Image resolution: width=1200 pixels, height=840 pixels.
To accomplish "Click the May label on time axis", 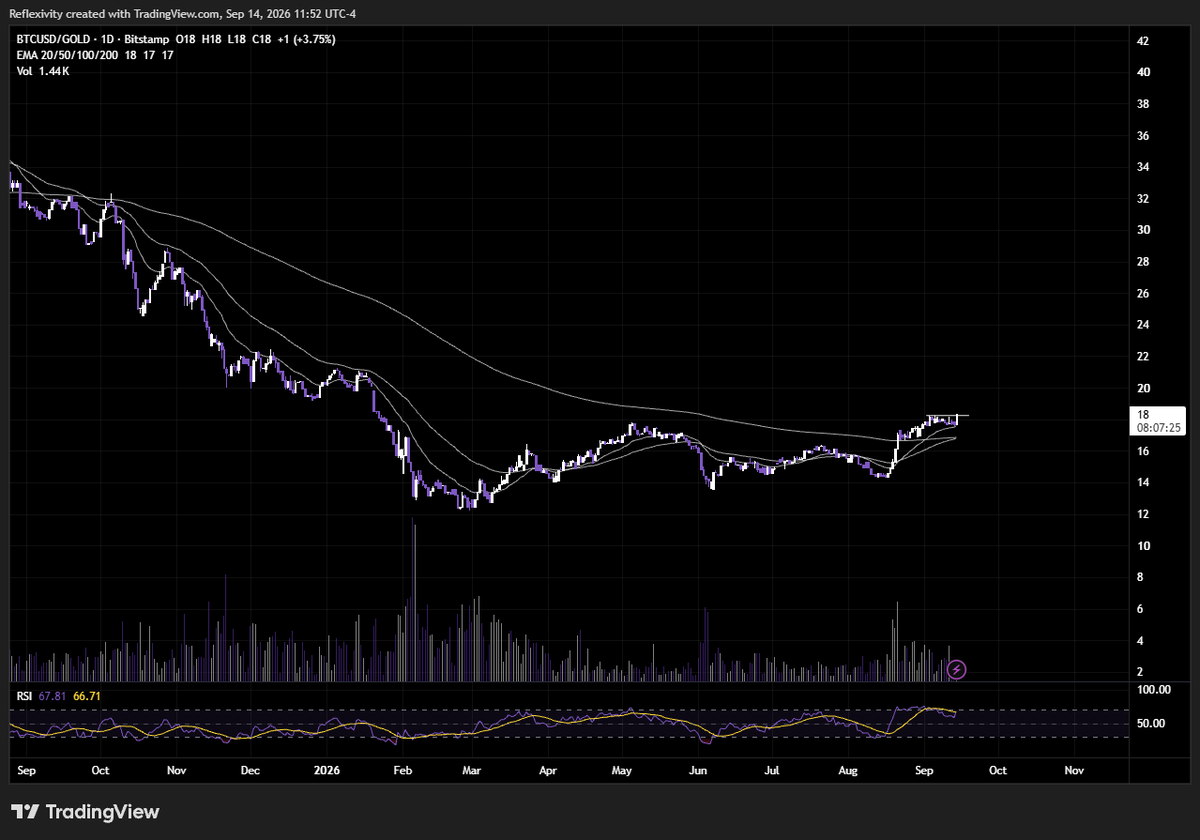I will pyautogui.click(x=623, y=772).
